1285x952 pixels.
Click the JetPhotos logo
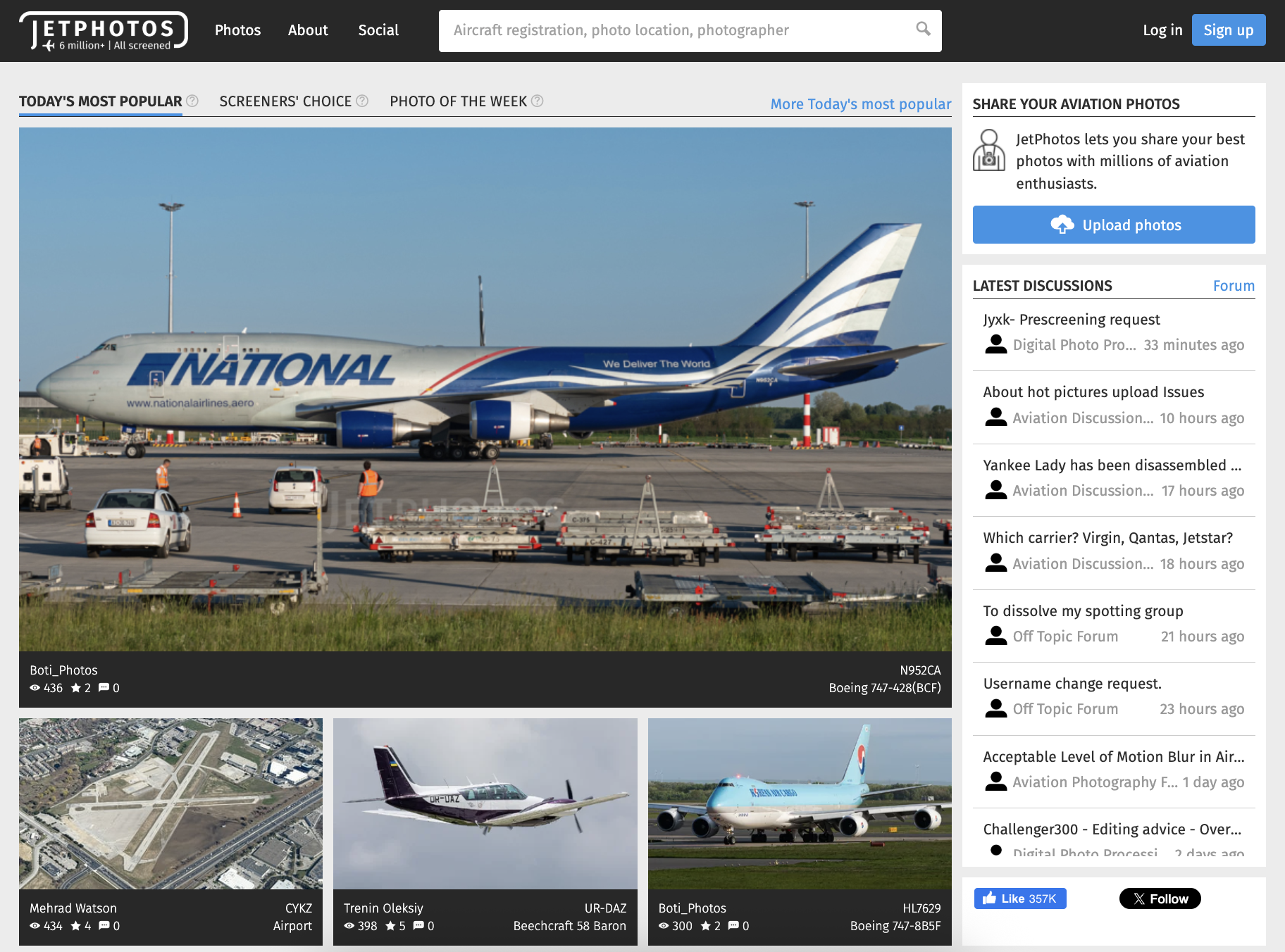tap(104, 31)
